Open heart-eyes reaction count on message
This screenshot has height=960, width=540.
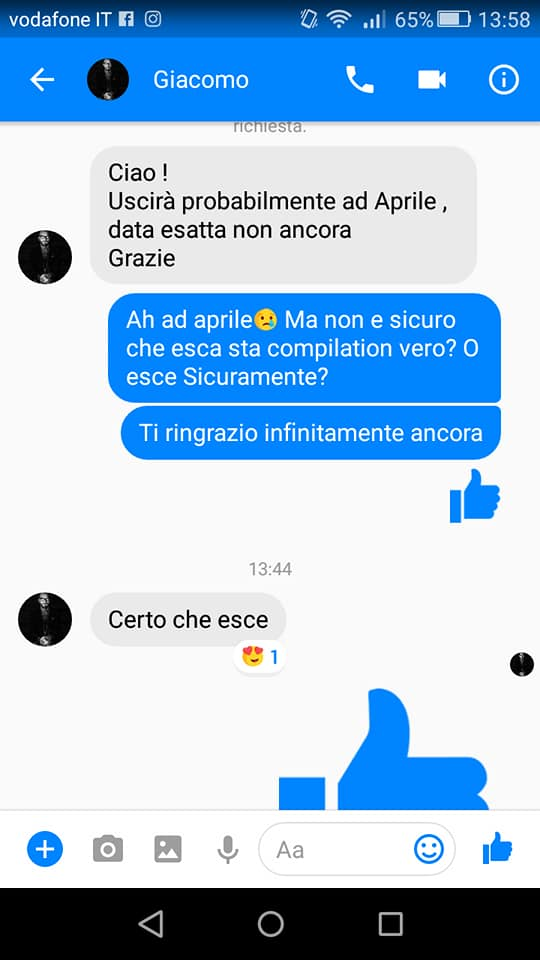[x=260, y=658]
